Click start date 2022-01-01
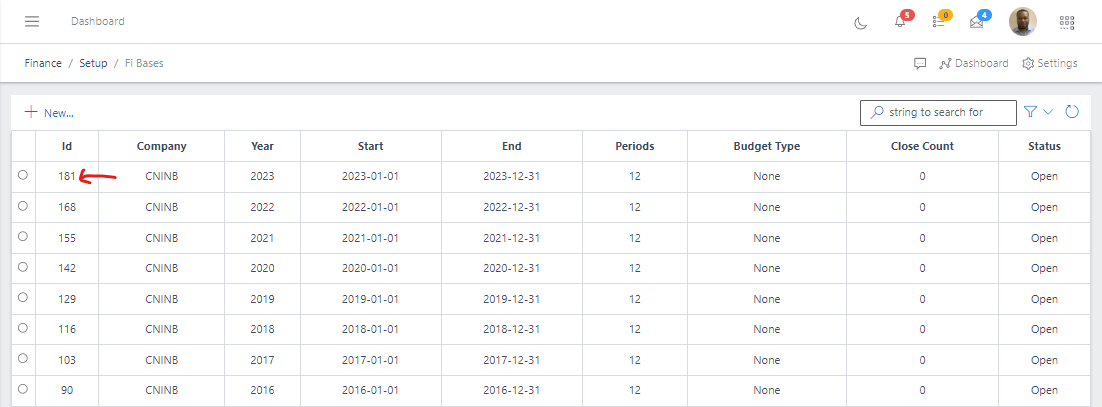This screenshot has width=1102, height=407. pyautogui.click(x=370, y=207)
